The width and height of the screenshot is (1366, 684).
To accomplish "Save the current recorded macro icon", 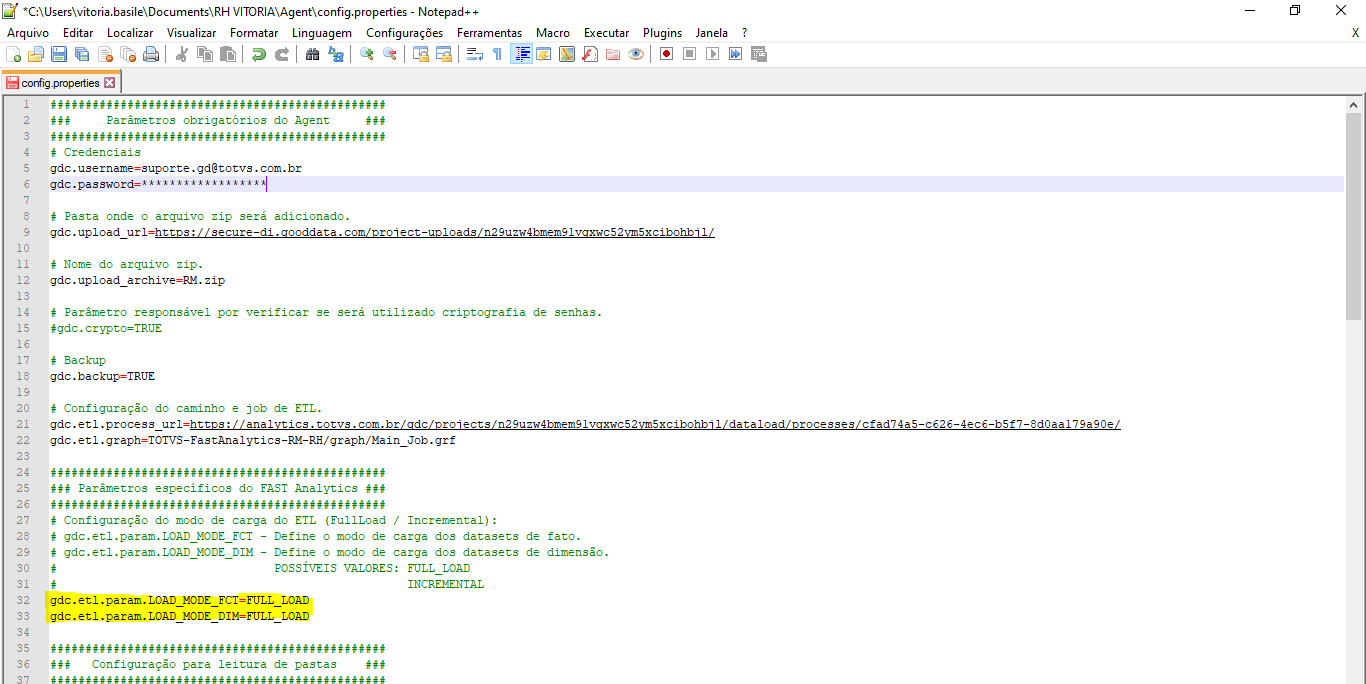I will pos(758,54).
